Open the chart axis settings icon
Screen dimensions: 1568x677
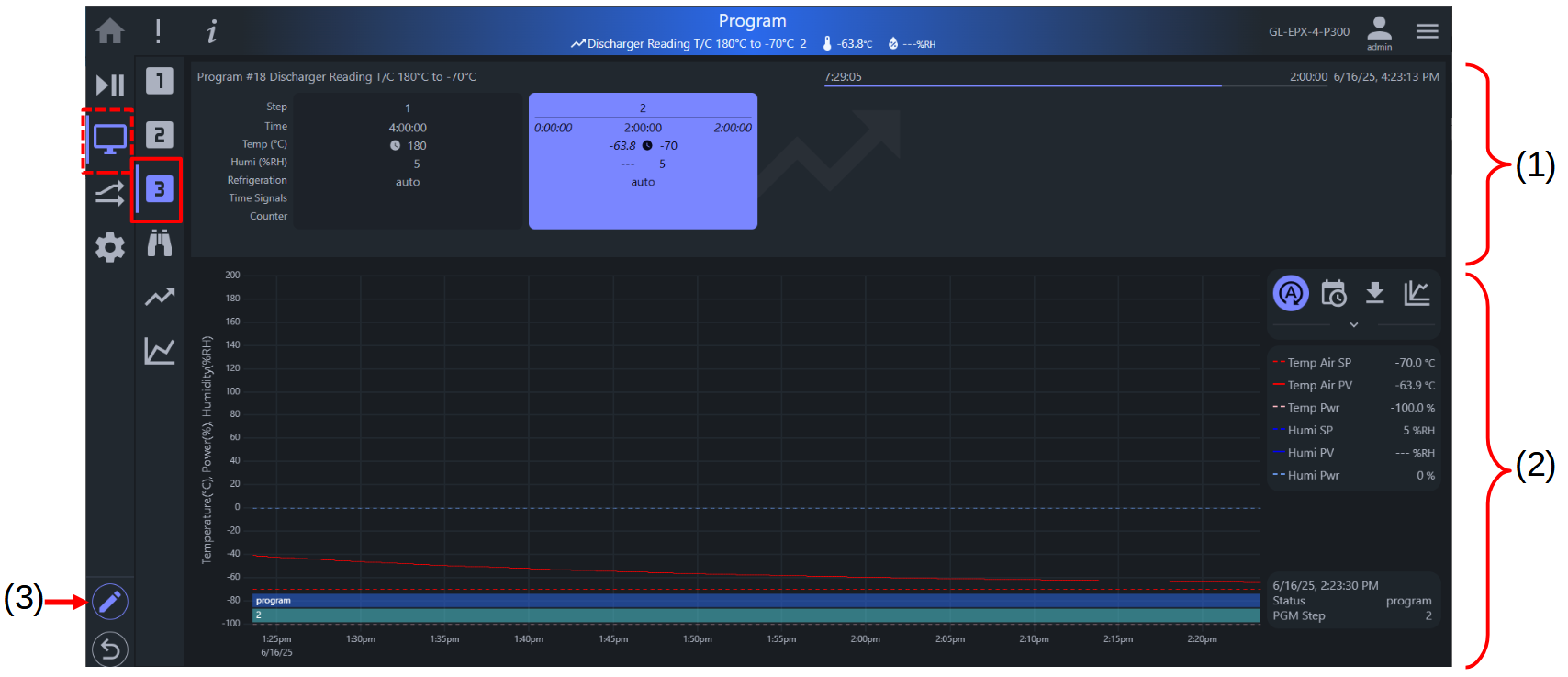pyautogui.click(x=1417, y=293)
